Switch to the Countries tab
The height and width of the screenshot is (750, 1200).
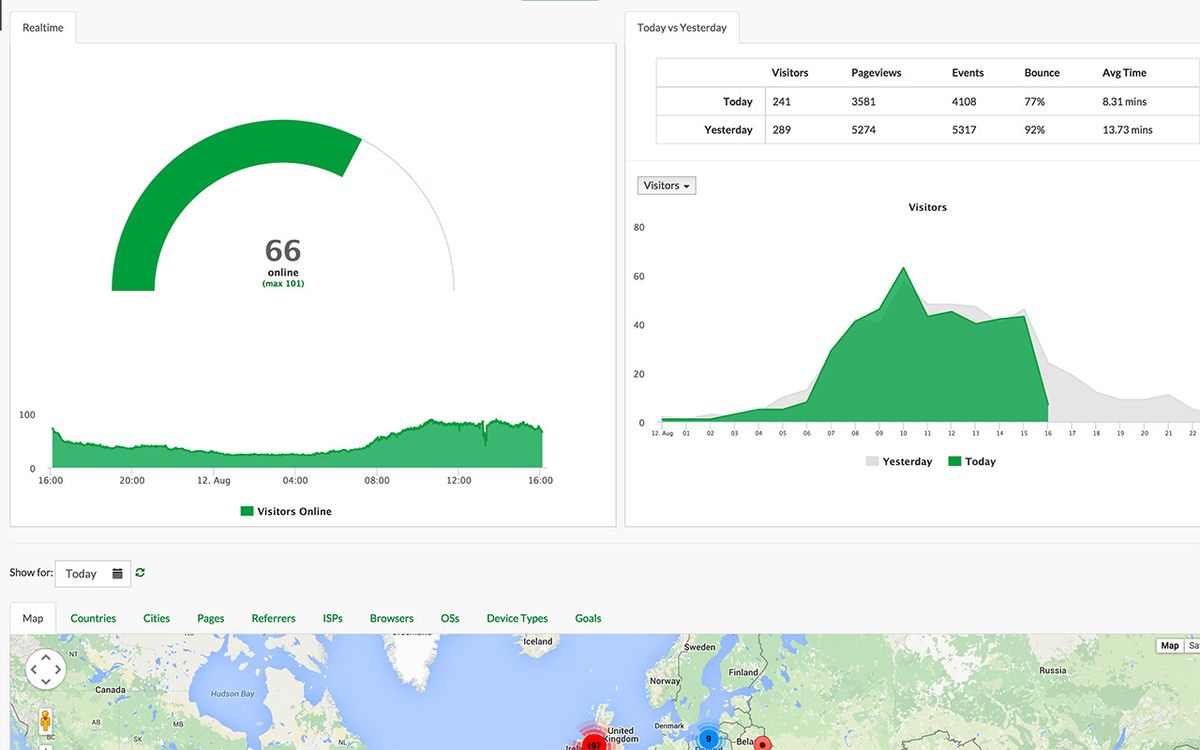[x=92, y=618]
